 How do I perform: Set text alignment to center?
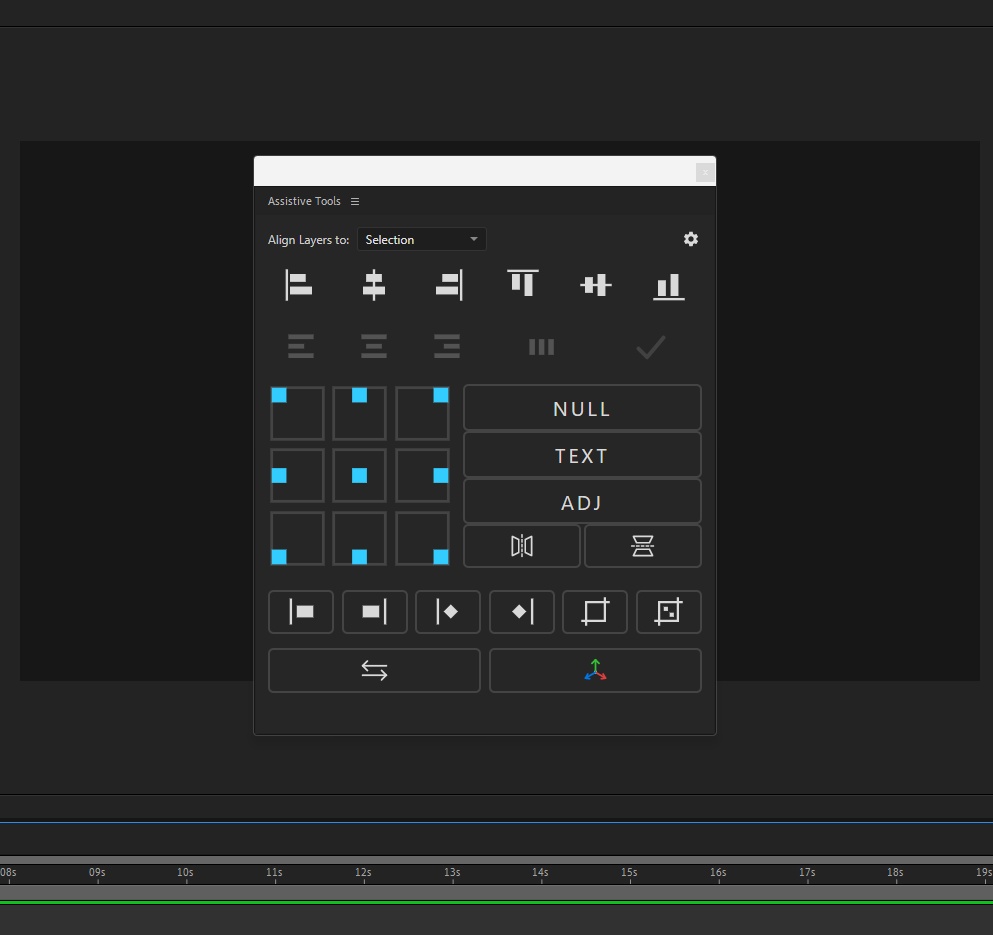click(374, 347)
